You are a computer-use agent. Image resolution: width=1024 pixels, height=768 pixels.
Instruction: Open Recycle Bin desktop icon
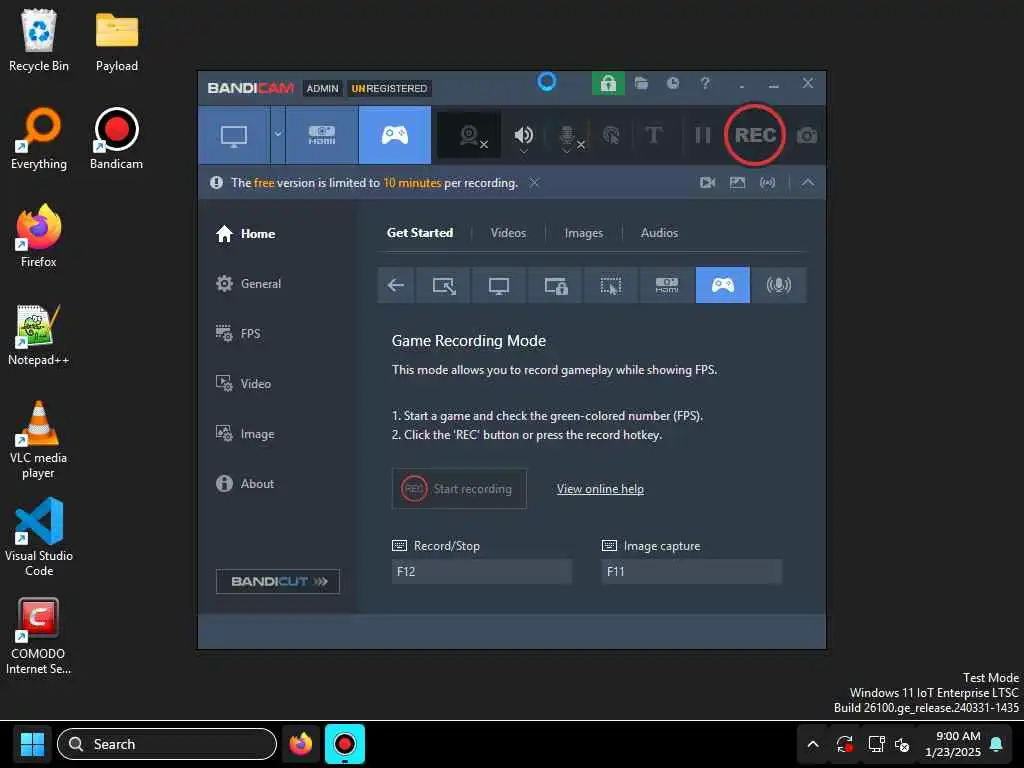tap(39, 40)
